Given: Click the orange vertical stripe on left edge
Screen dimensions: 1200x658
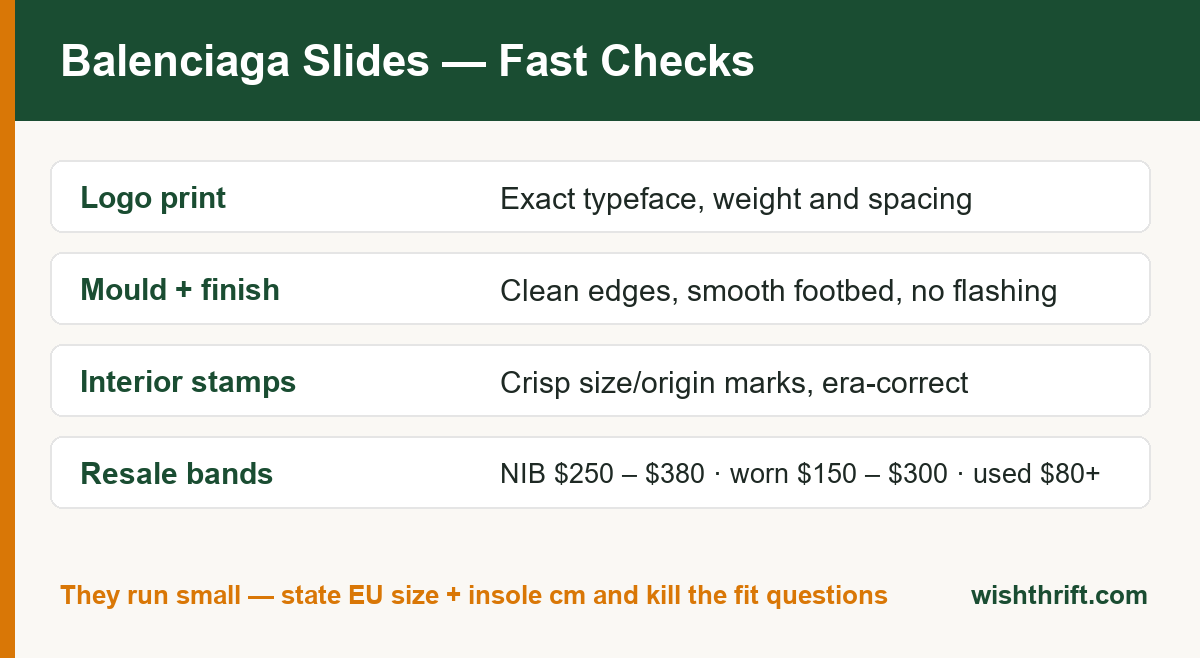Looking at the screenshot, I should 7,329.
